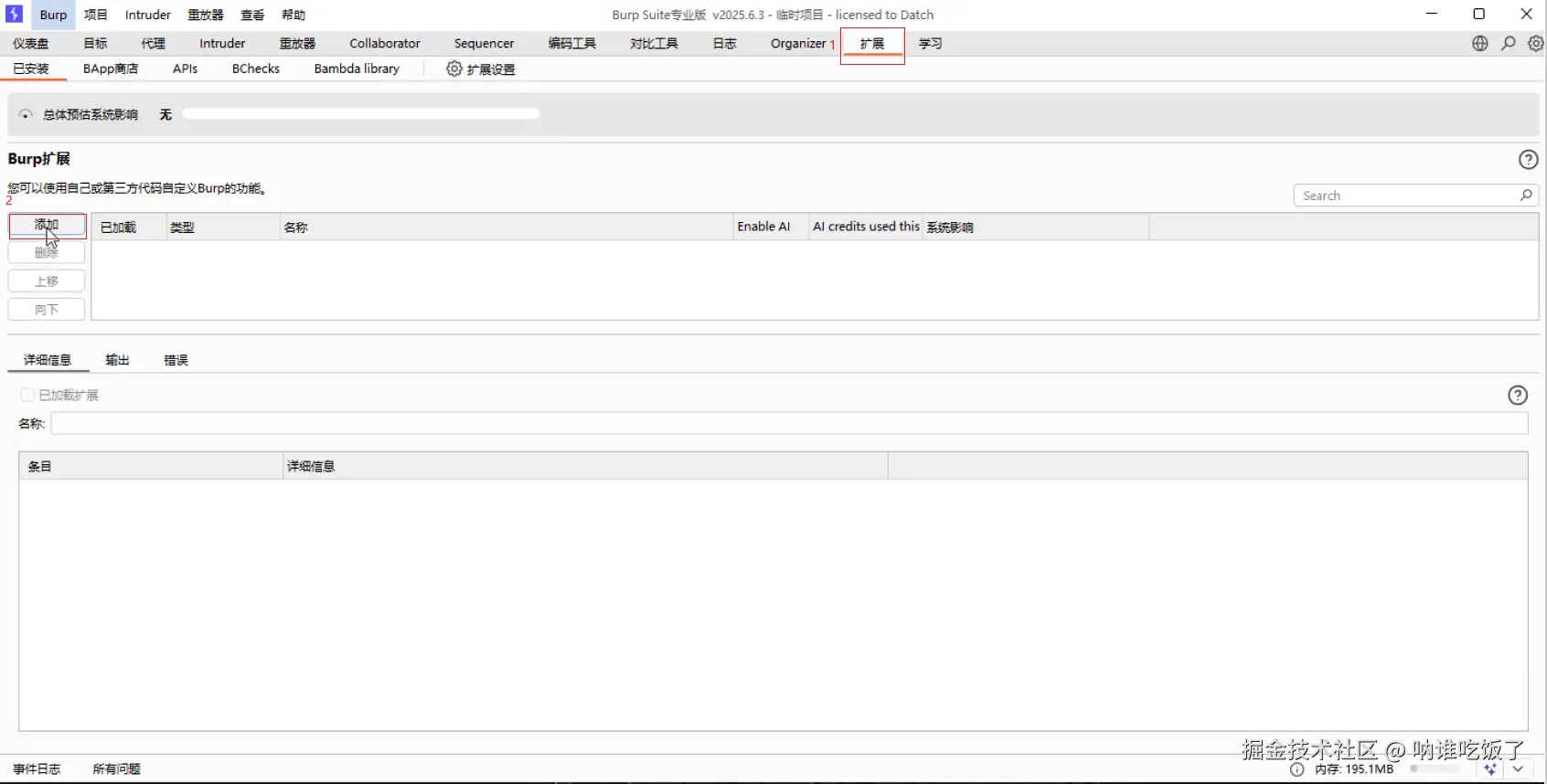Open the Organizer tab

tap(798, 43)
